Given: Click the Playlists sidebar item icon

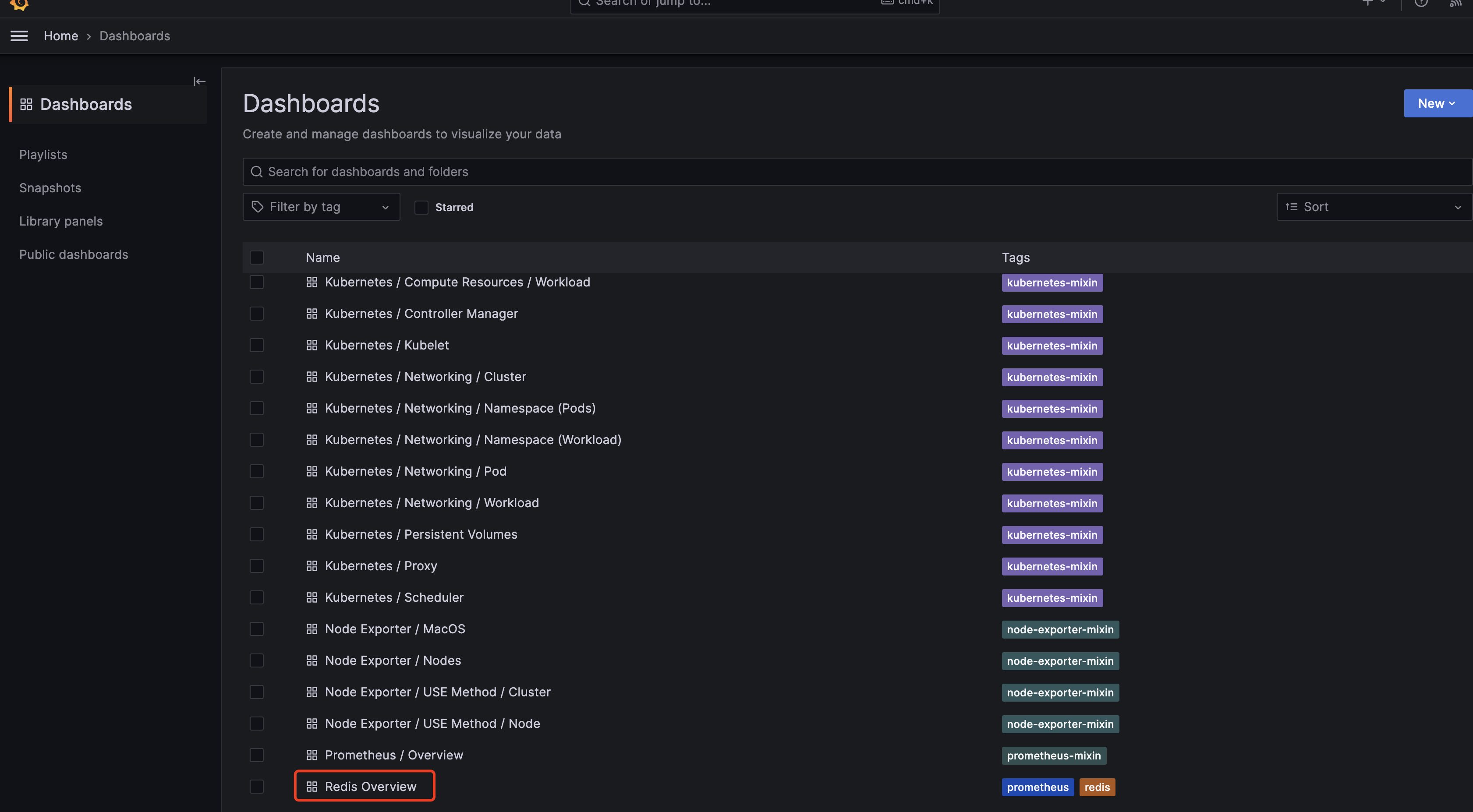Looking at the screenshot, I should pyautogui.click(x=42, y=154).
